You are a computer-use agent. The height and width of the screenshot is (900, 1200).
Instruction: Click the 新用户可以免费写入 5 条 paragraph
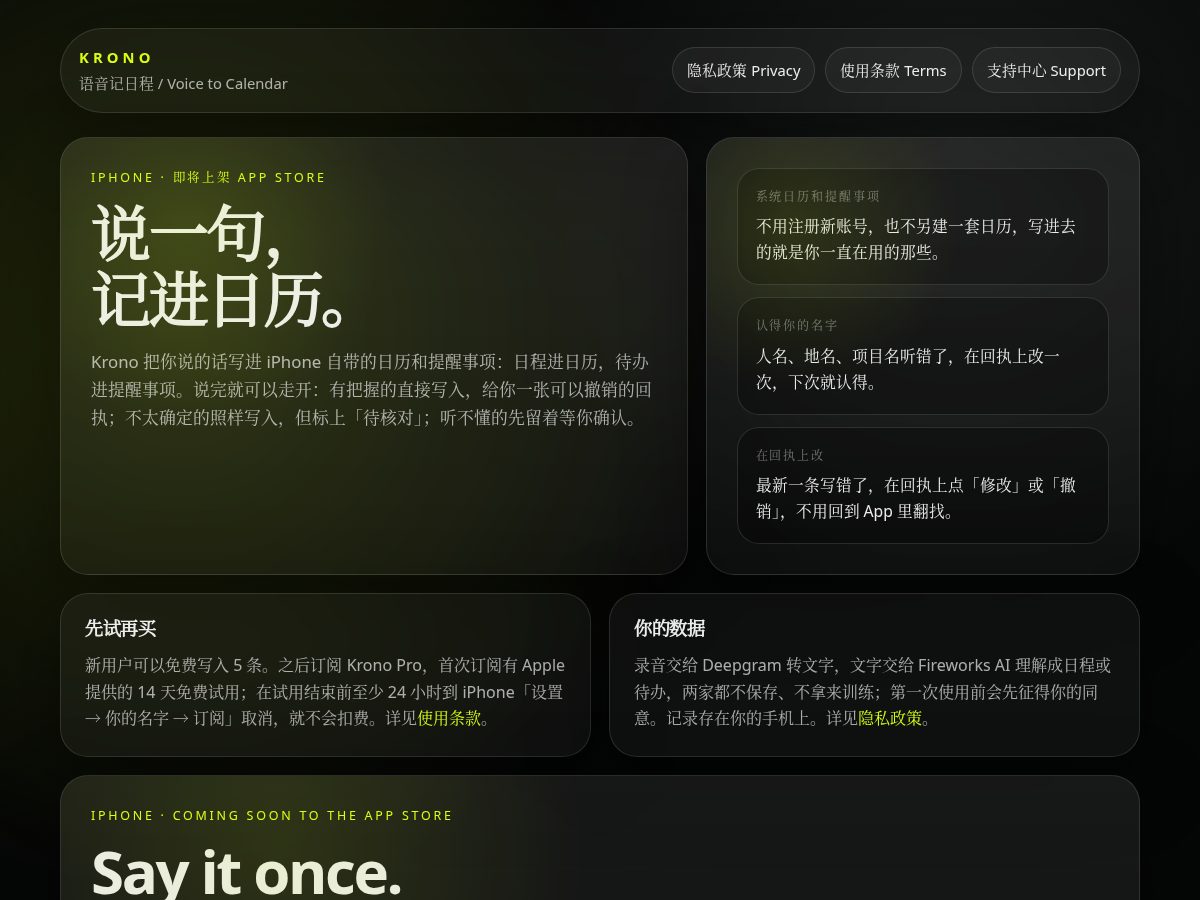click(325, 692)
